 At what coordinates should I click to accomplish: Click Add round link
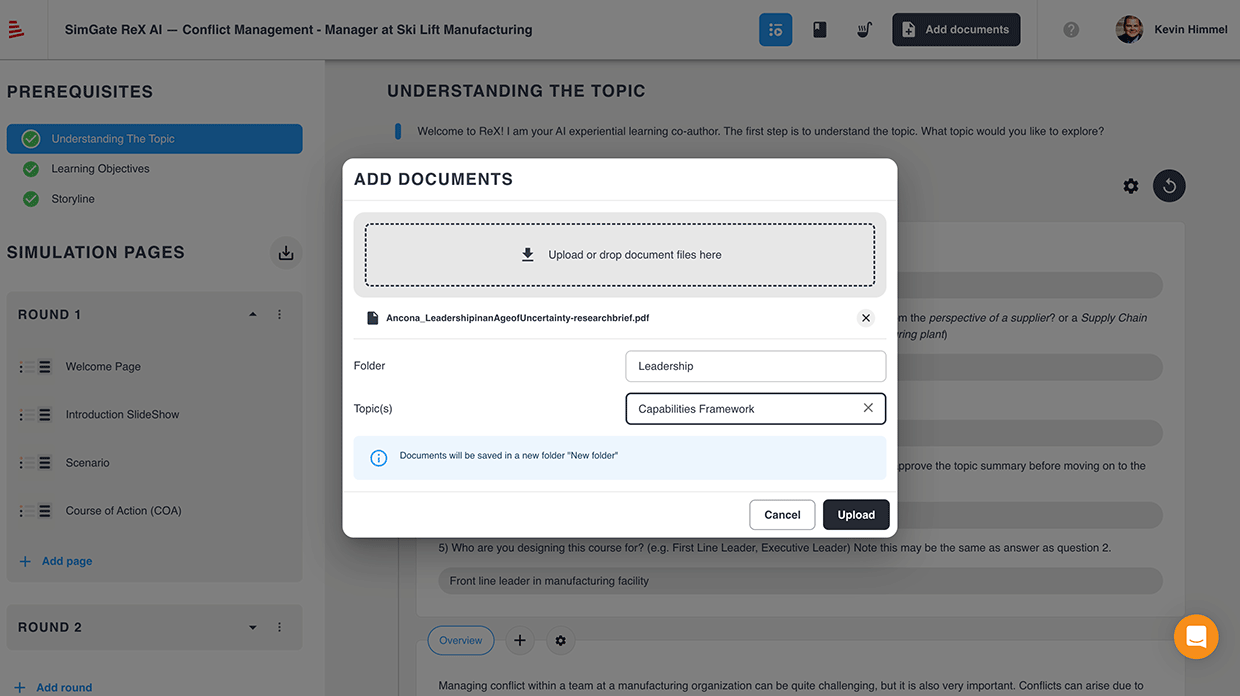click(53, 687)
